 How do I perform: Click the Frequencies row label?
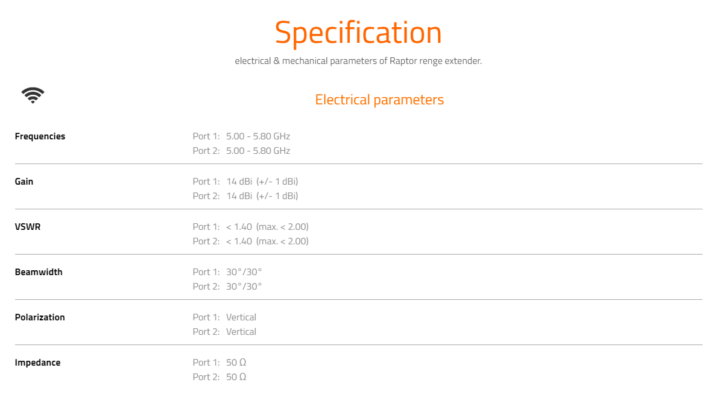point(40,136)
